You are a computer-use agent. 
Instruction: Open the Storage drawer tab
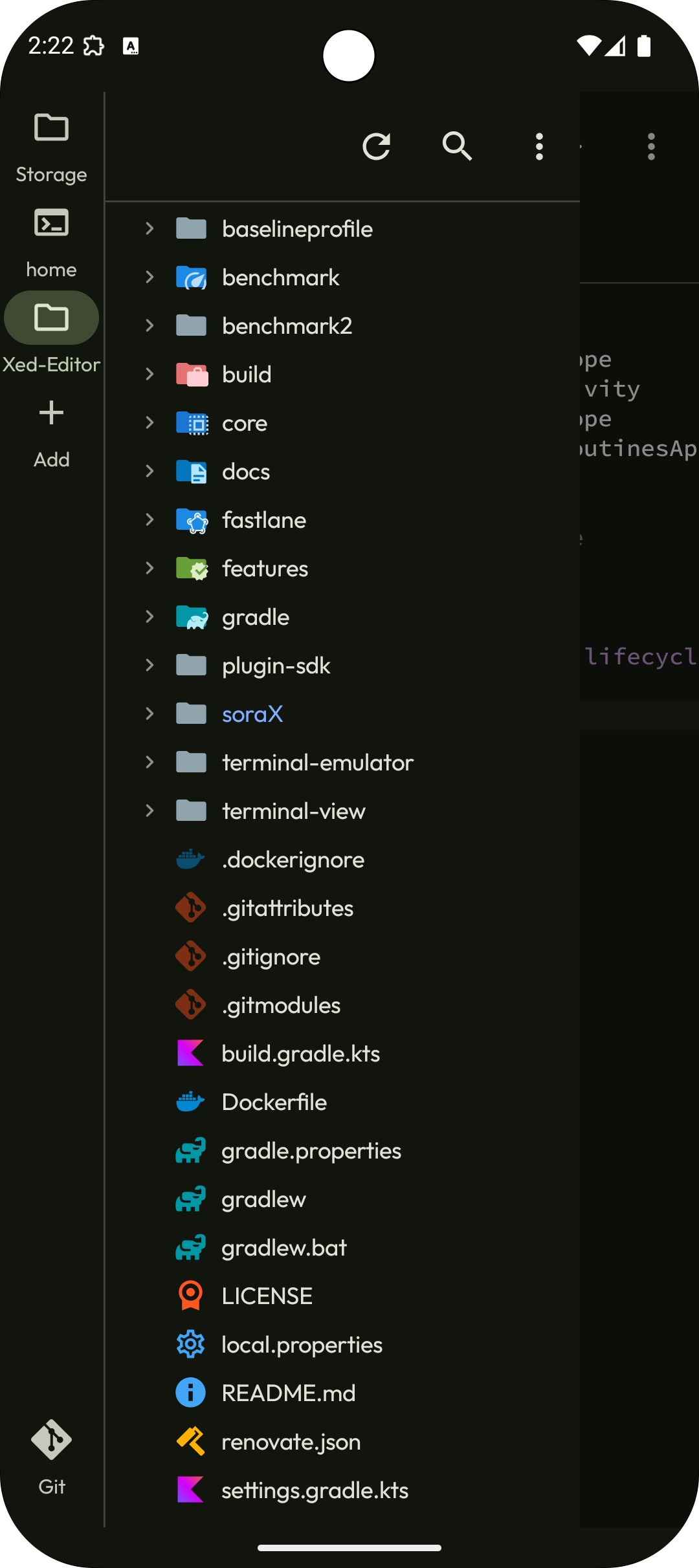pyautogui.click(x=51, y=147)
